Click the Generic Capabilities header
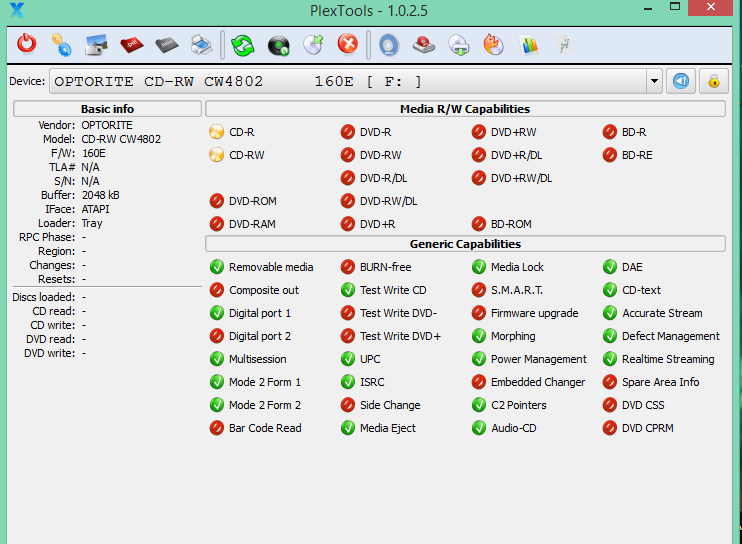Viewport: 742px width, 544px height. click(x=465, y=244)
